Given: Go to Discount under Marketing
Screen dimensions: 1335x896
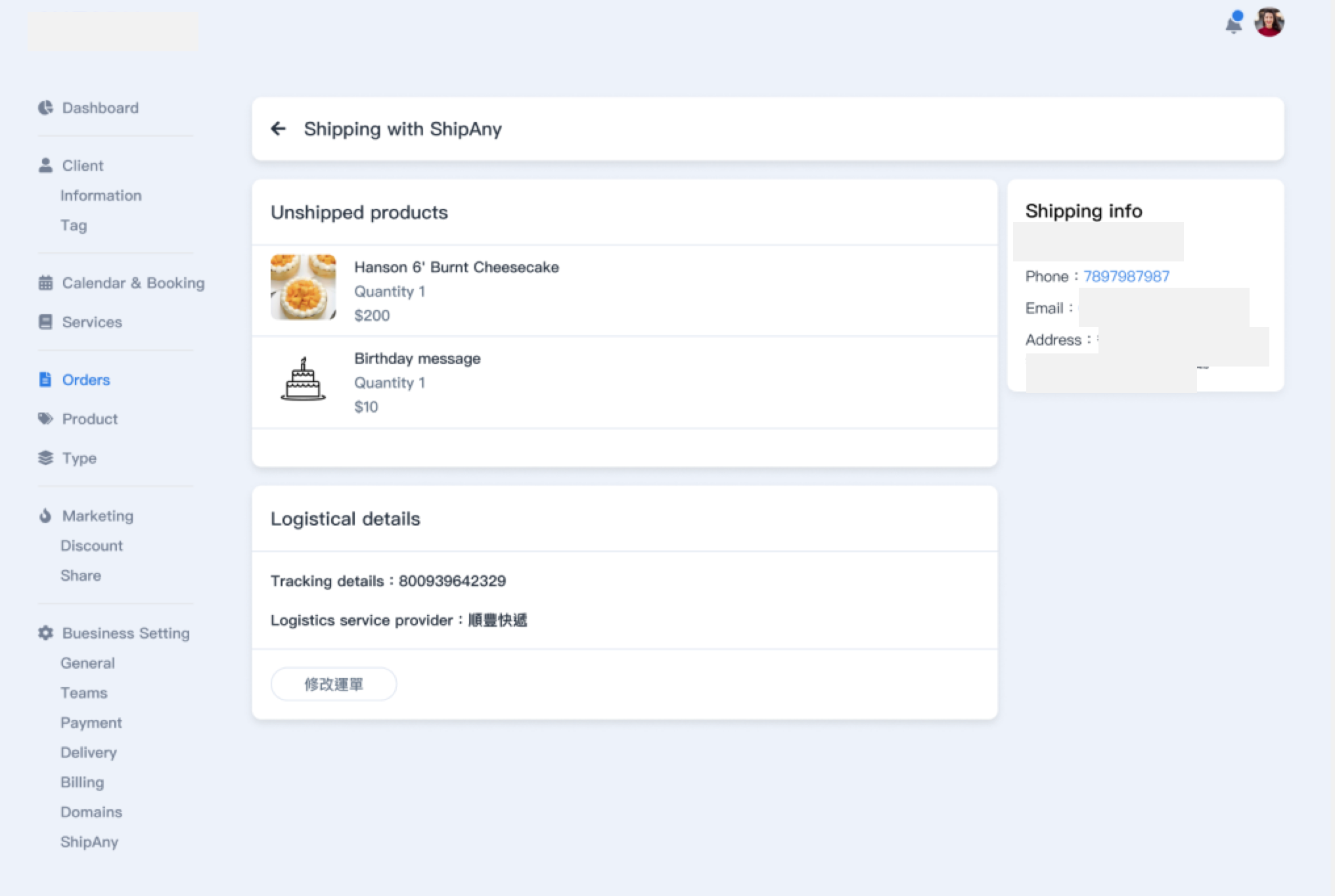Looking at the screenshot, I should pos(91,546).
